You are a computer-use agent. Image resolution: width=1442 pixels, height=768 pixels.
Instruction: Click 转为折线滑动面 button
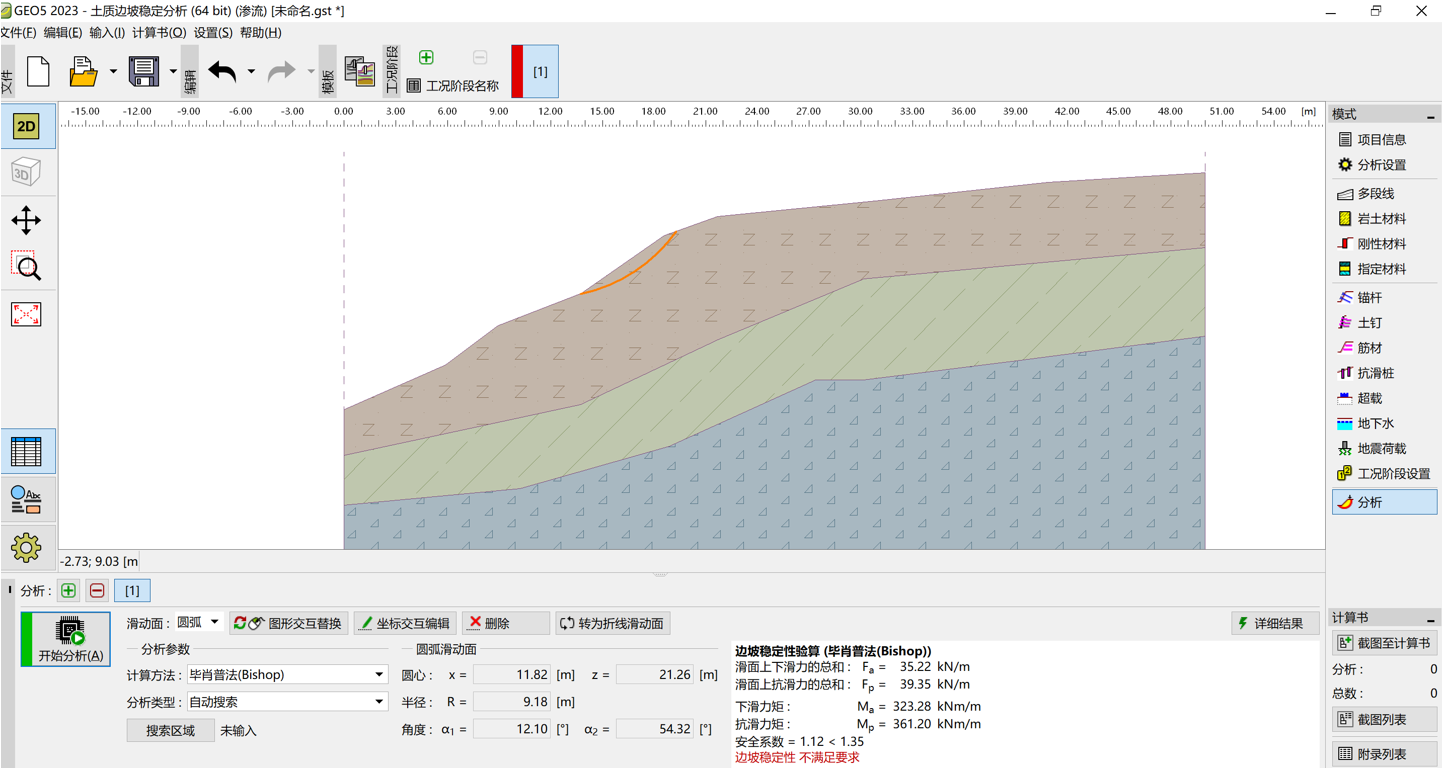tap(613, 623)
